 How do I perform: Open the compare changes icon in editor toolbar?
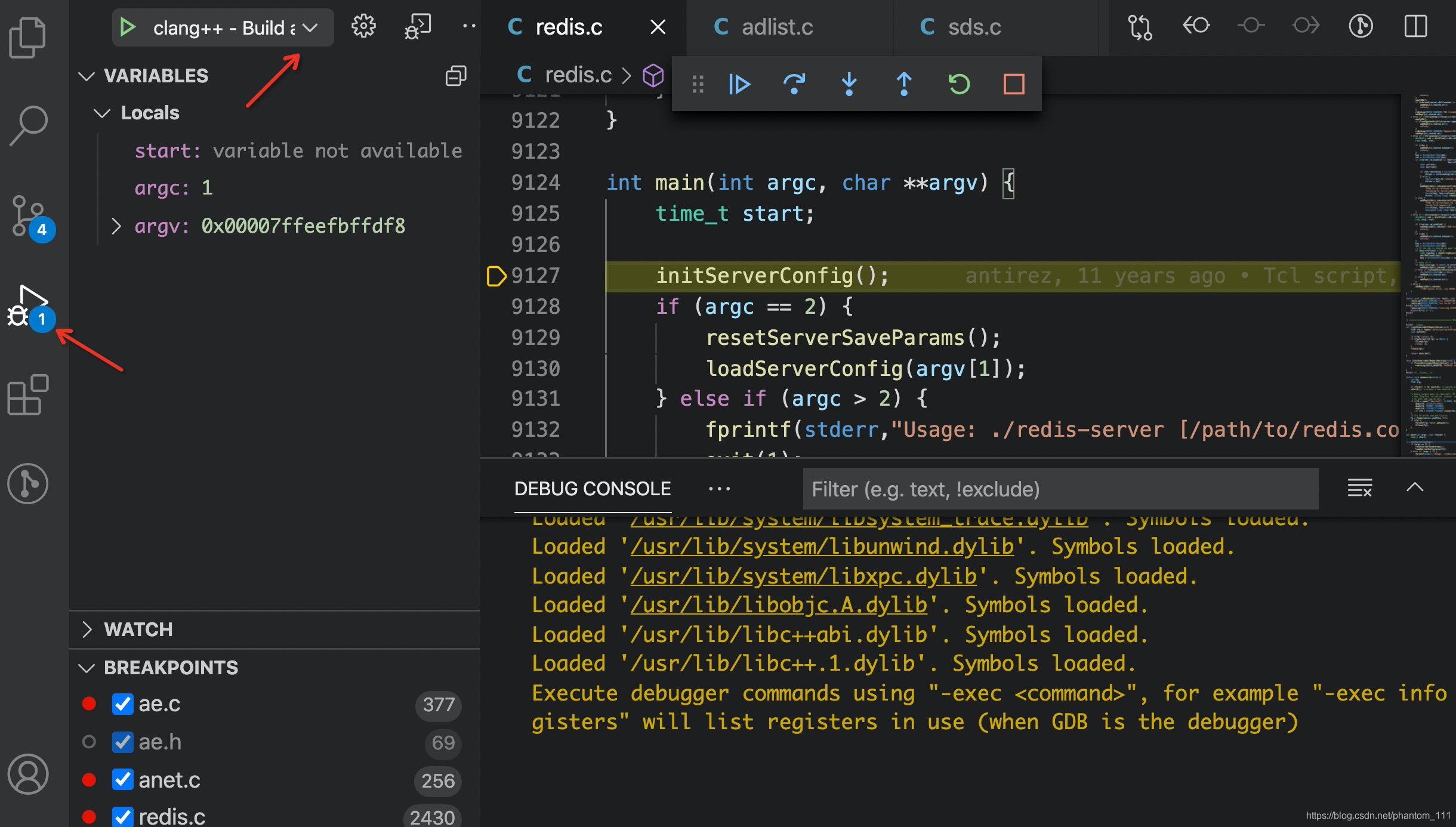1140,27
